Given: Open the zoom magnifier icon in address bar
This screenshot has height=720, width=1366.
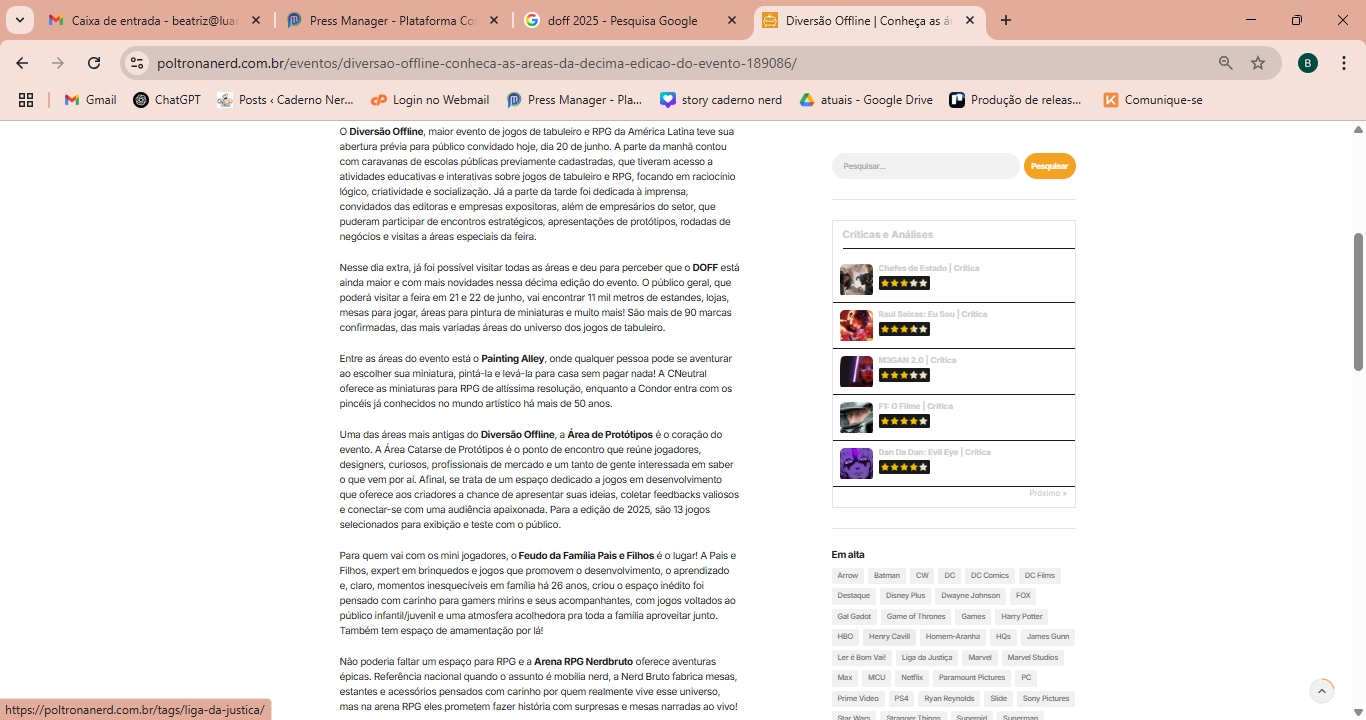Looking at the screenshot, I should 1225,63.
